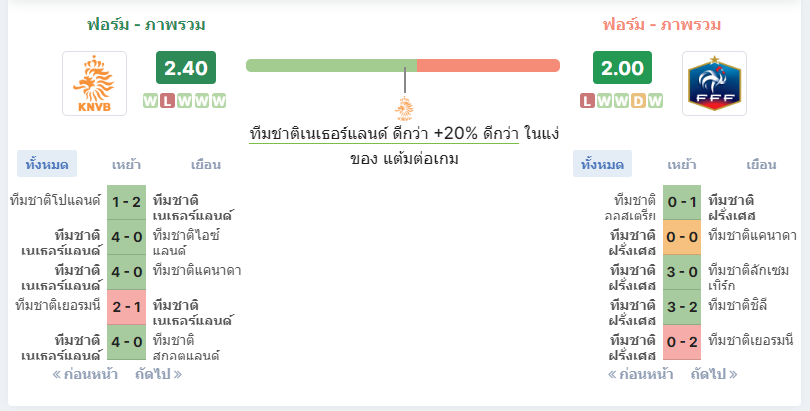The image size is (810, 411).
Task: Go to ถัดไป page of Netherlands matches
Action: point(159,374)
